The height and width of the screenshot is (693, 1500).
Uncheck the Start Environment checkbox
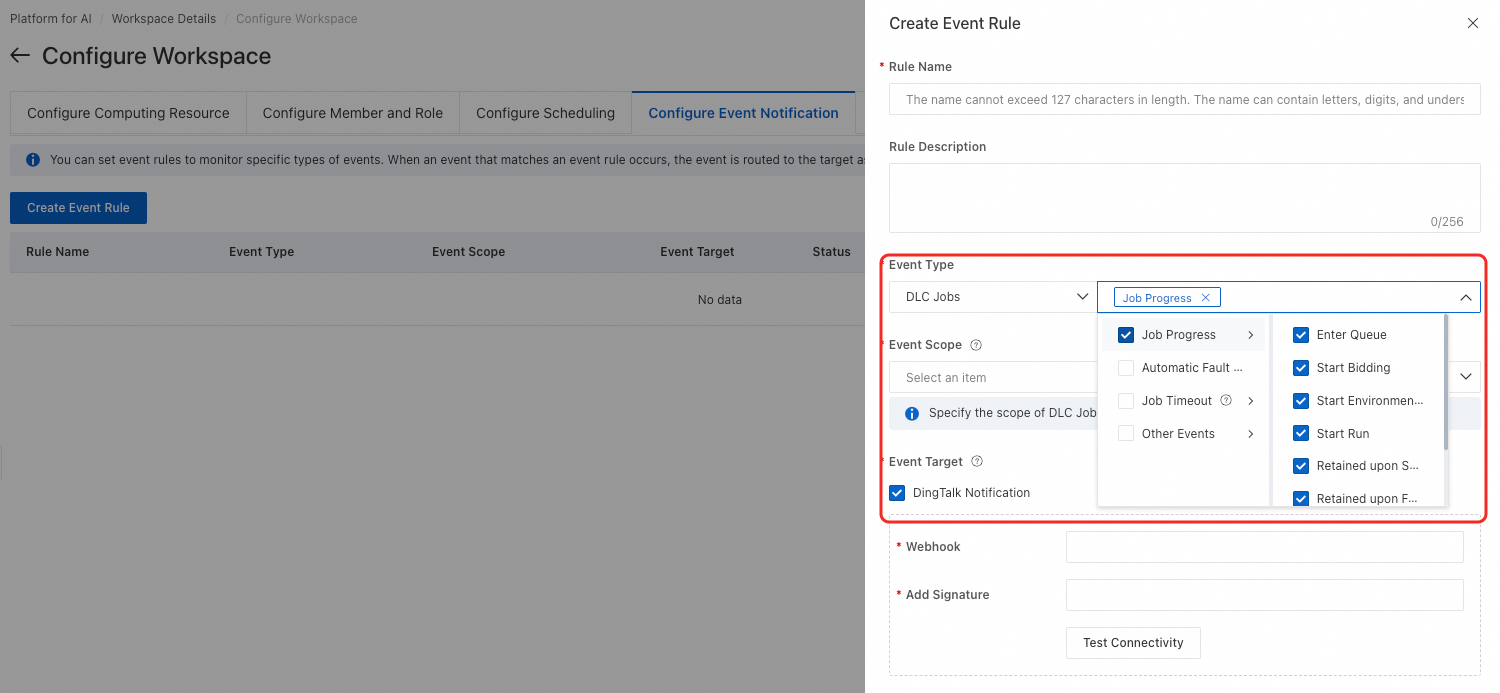click(1301, 401)
